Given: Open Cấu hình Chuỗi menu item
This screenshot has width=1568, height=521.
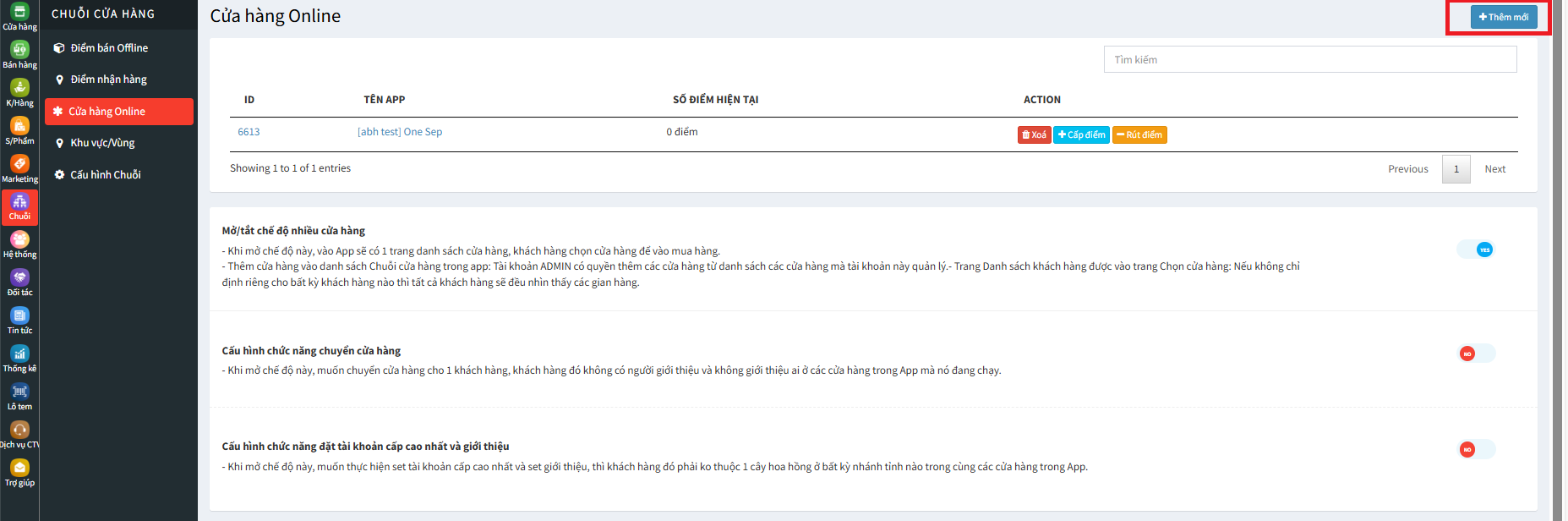Looking at the screenshot, I should [x=106, y=175].
